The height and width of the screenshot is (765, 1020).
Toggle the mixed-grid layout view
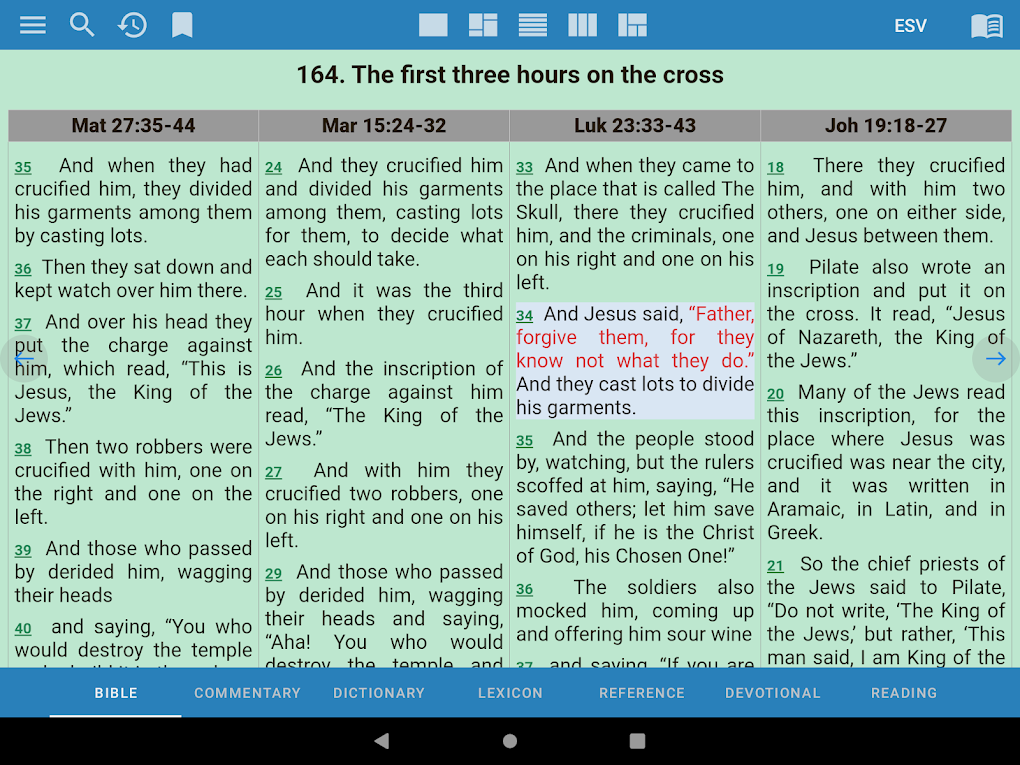[x=632, y=25]
